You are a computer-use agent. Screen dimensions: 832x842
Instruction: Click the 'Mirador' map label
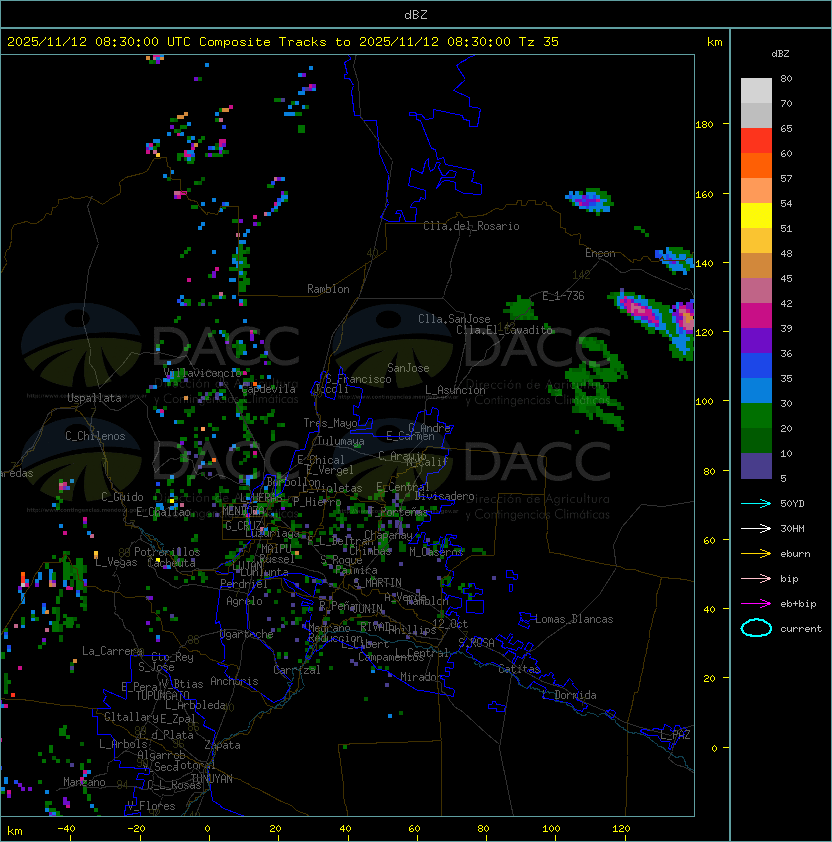point(422,677)
